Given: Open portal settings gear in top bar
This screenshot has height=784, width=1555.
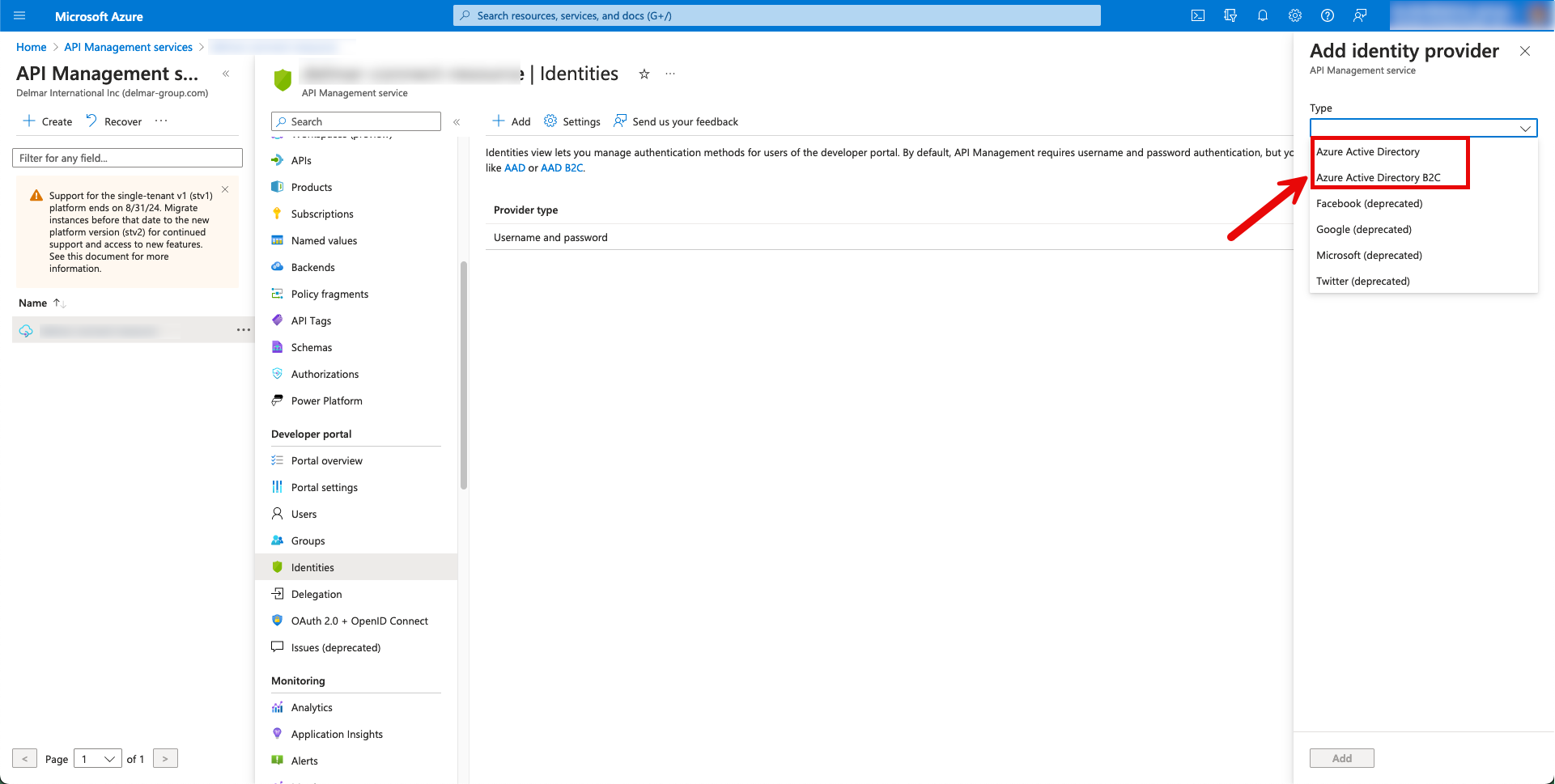Looking at the screenshot, I should tap(1295, 15).
